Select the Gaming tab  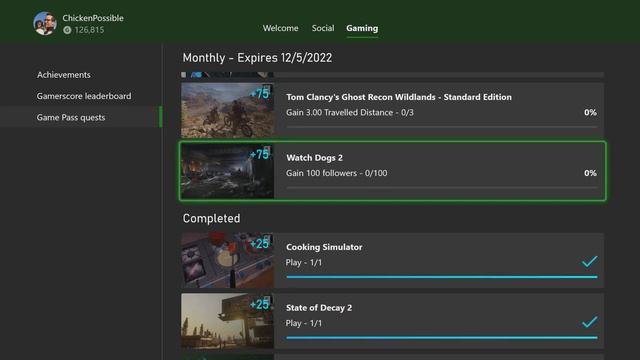click(x=362, y=28)
